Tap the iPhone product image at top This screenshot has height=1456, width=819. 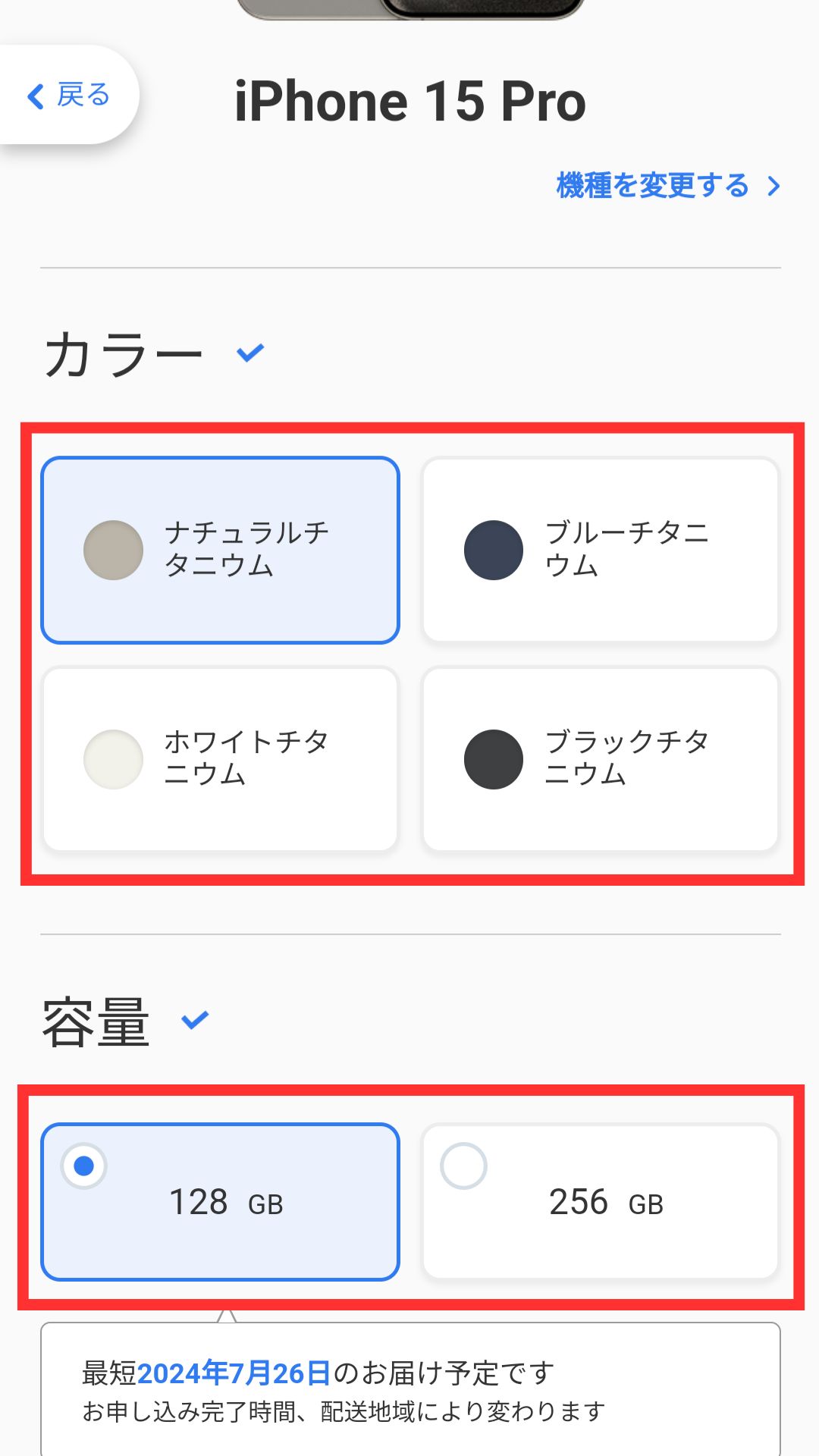point(409,8)
